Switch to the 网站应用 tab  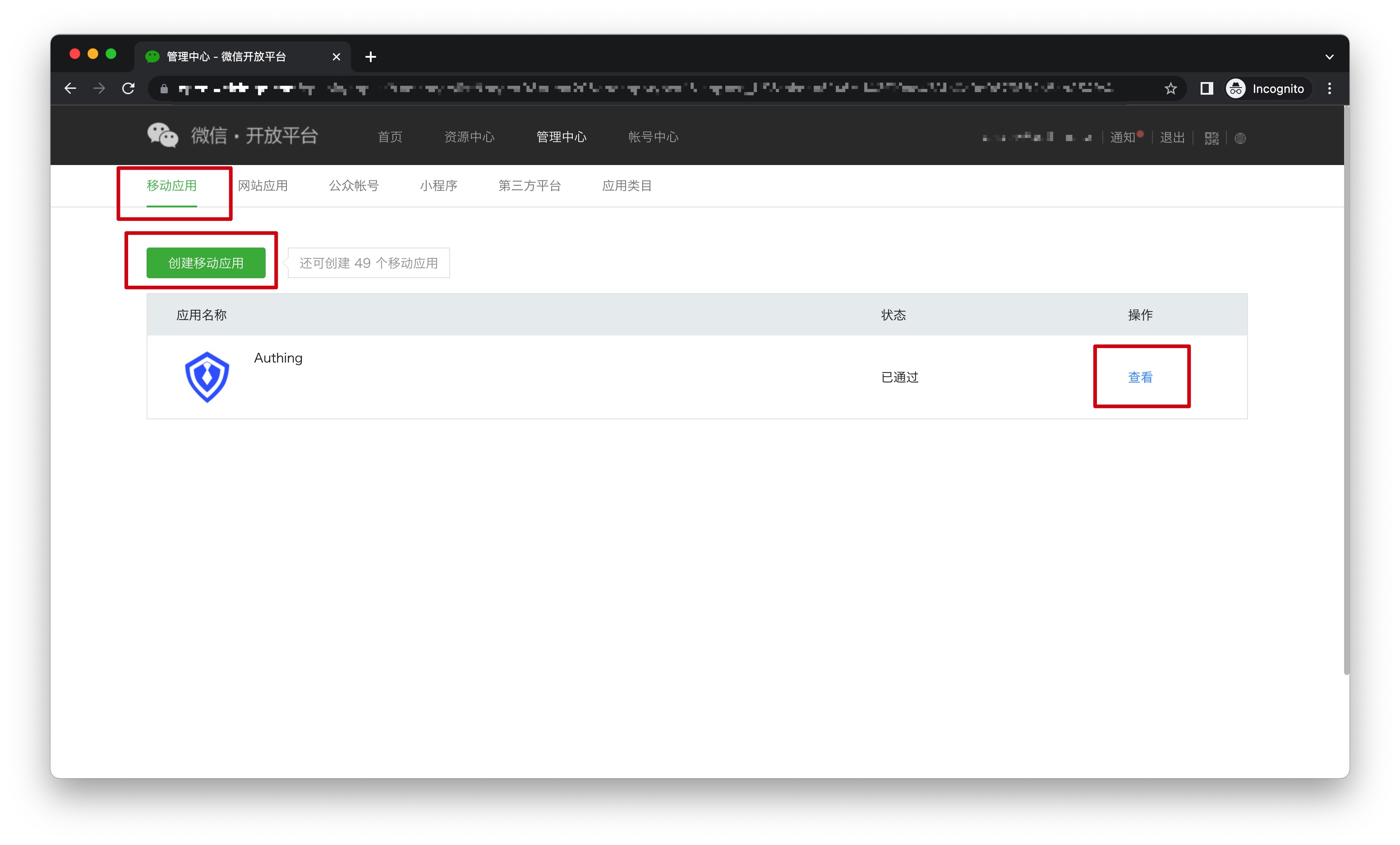(x=262, y=186)
